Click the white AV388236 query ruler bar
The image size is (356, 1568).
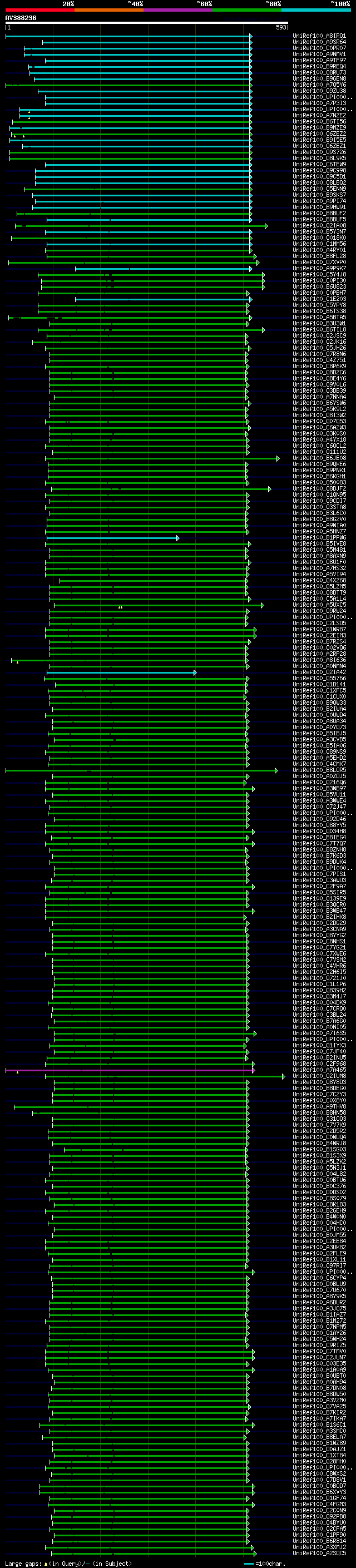click(x=147, y=23)
